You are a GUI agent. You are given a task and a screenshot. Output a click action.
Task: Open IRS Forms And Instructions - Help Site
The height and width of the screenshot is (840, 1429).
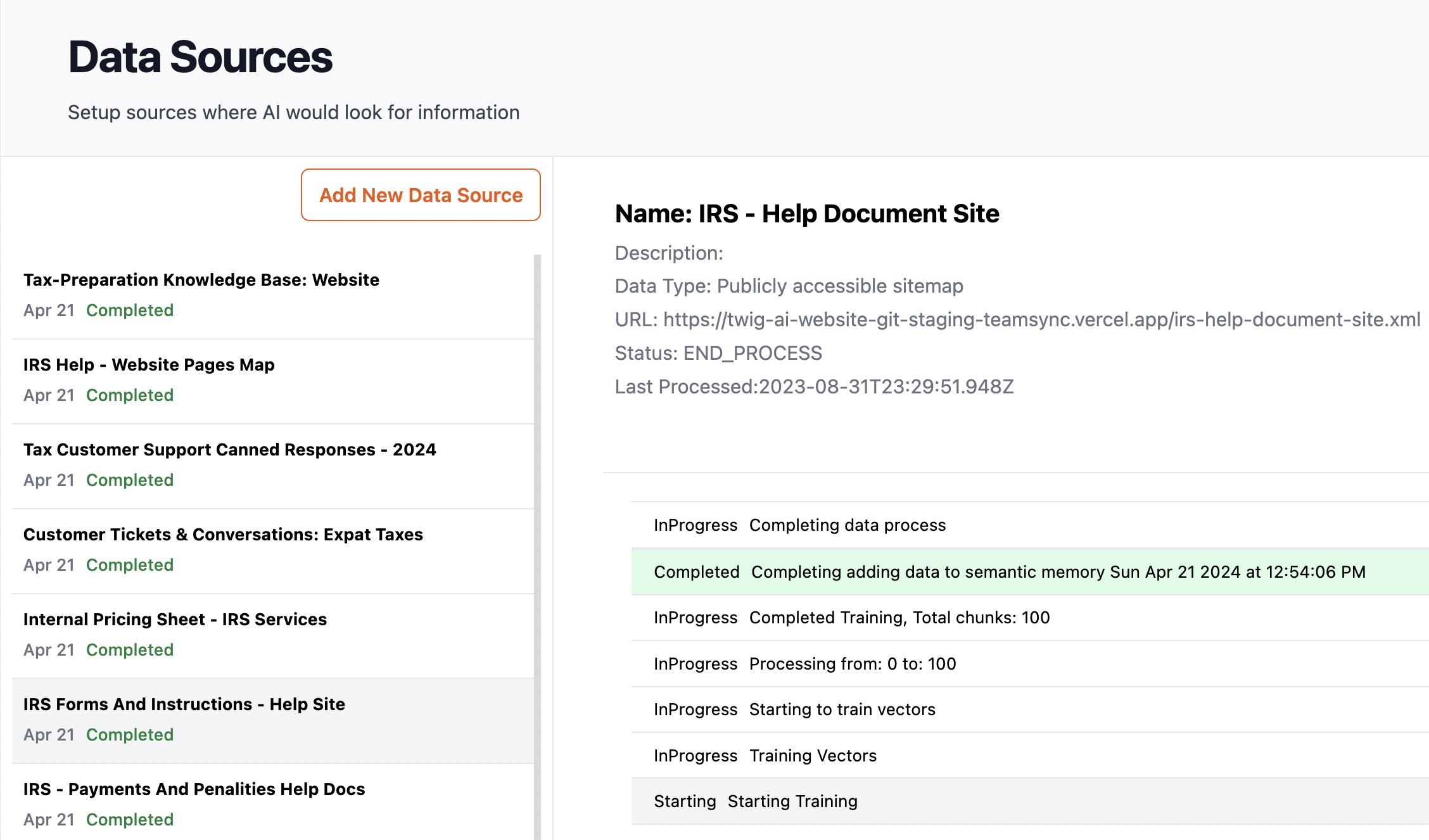tap(273, 721)
